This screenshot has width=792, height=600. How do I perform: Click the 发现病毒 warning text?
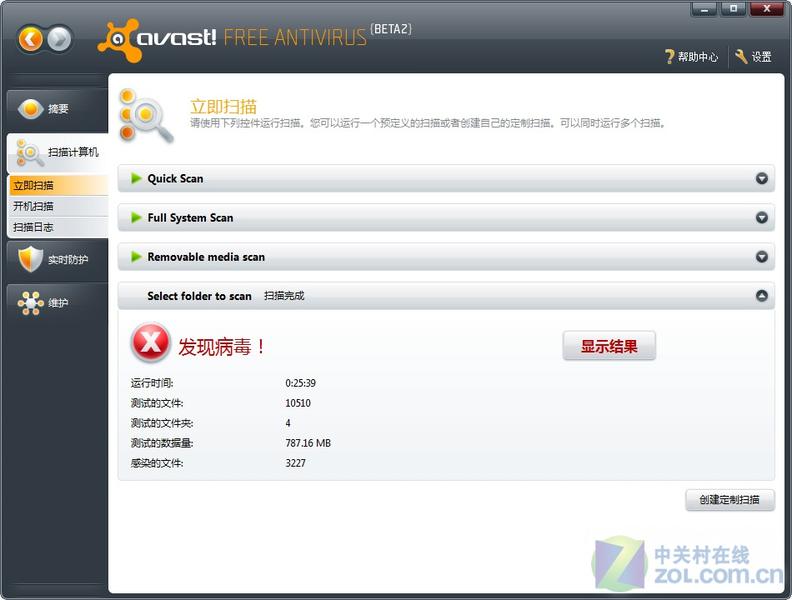[222, 346]
